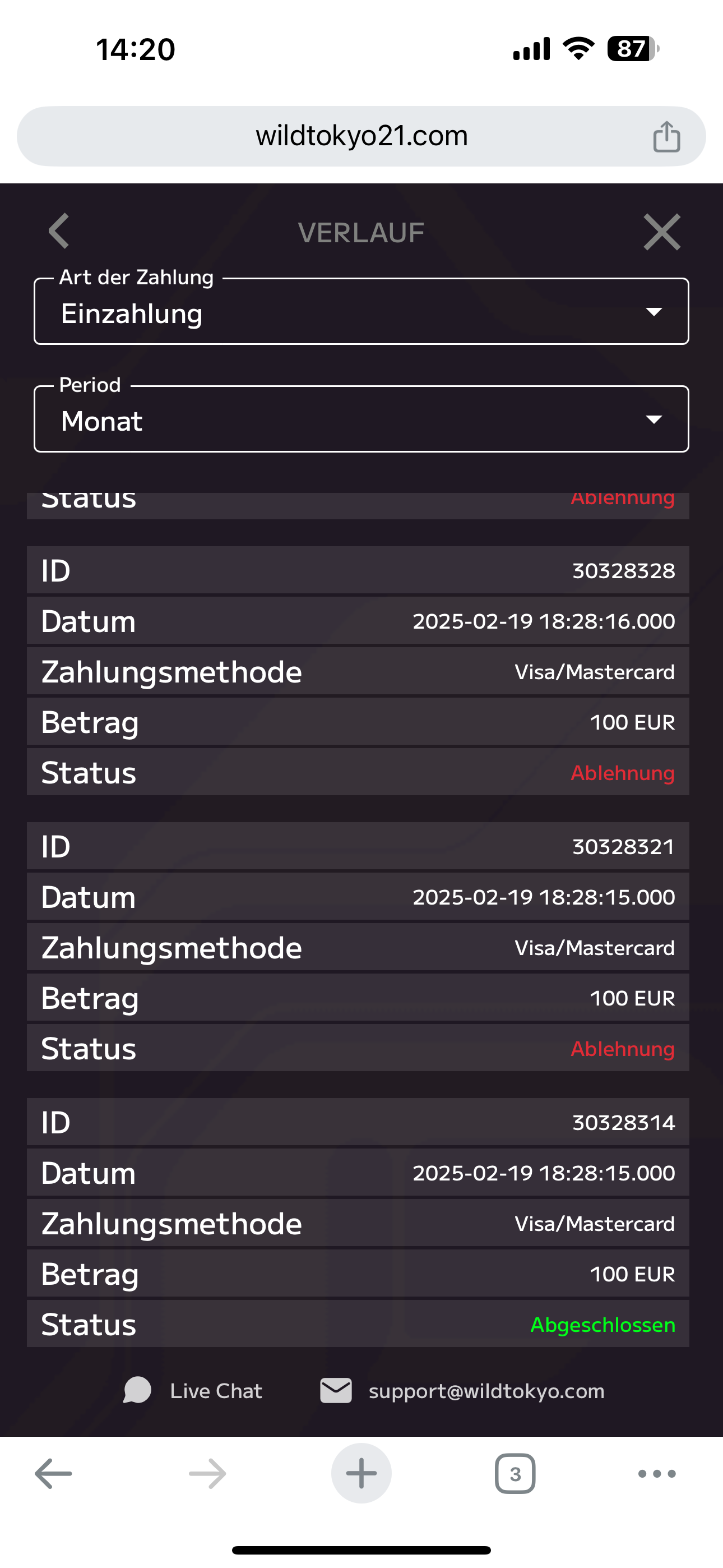
Task: Click support@wildtokyo.com email link
Action: (x=486, y=1391)
